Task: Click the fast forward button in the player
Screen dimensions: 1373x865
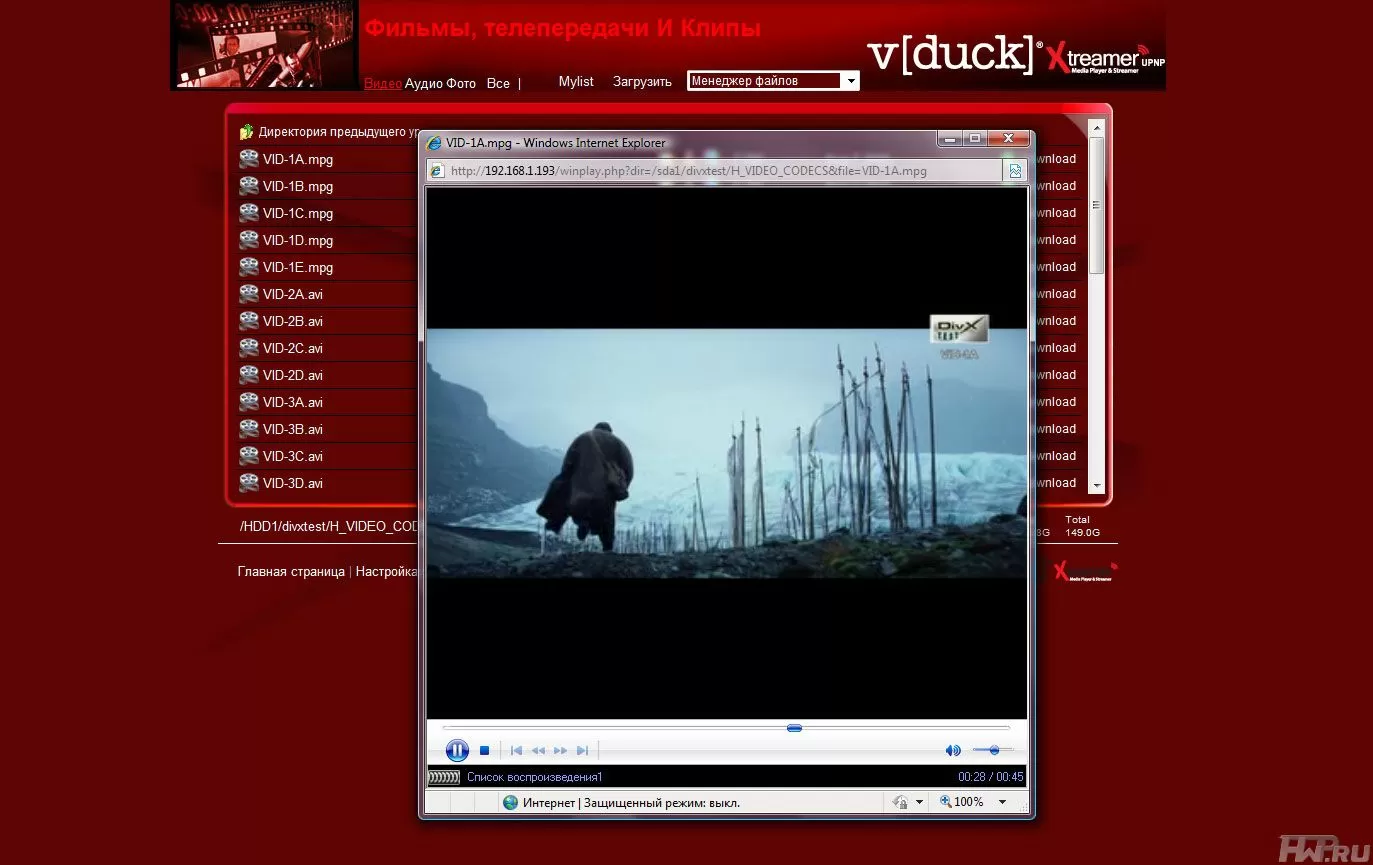Action: pos(561,750)
